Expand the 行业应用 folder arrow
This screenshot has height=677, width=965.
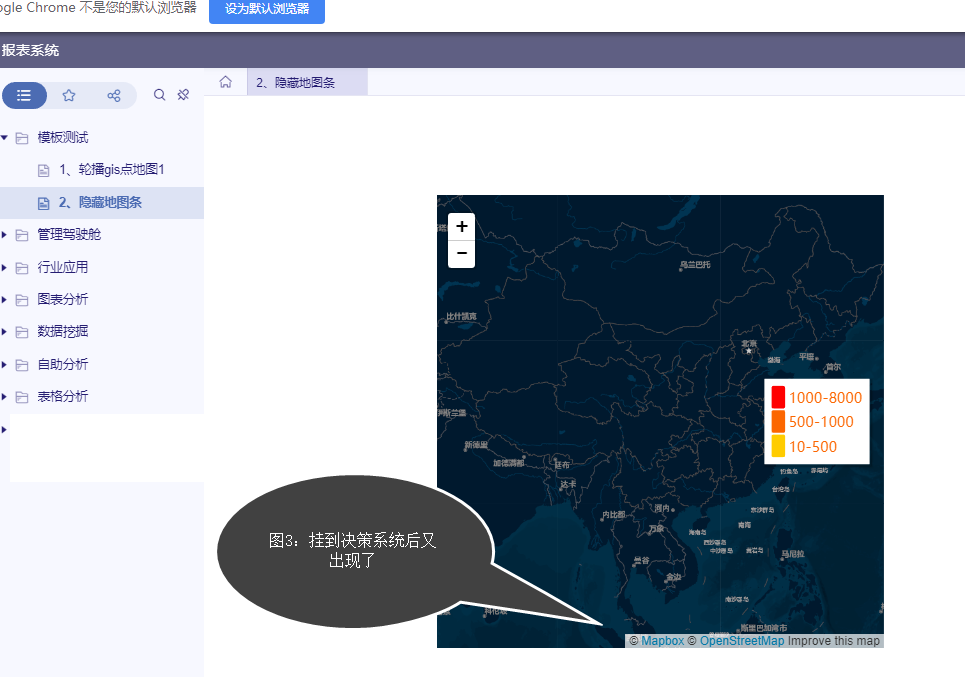pyautogui.click(x=5, y=267)
